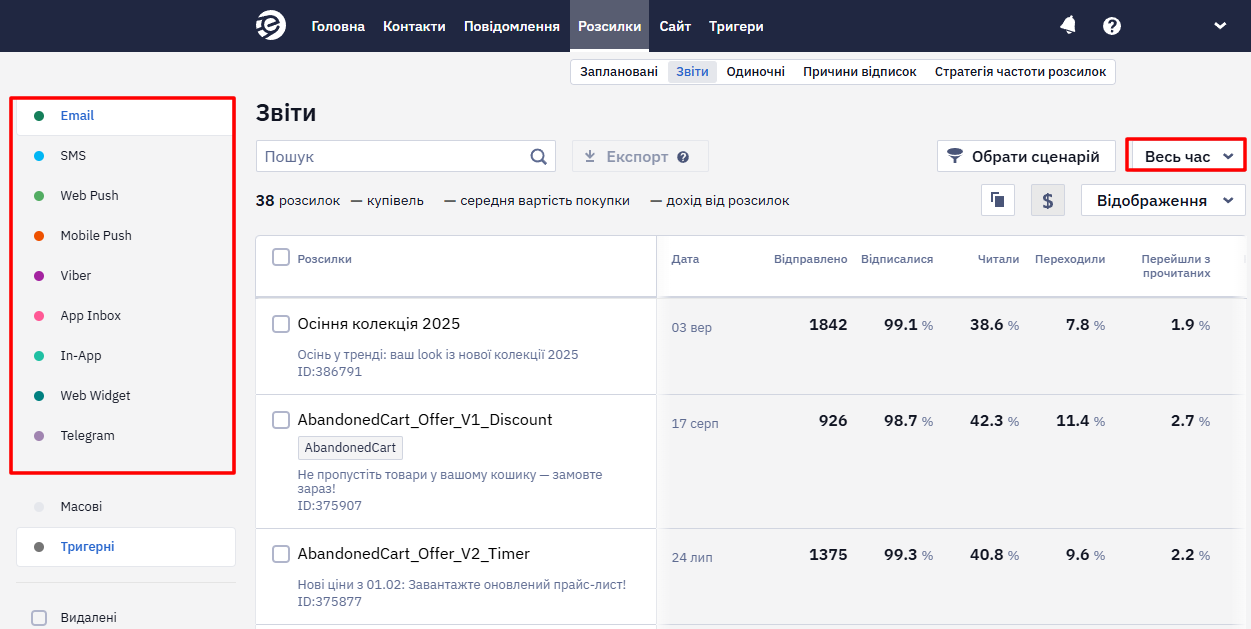This screenshot has width=1251, height=629.
Task: Go to the Контакти menu
Action: click(414, 26)
